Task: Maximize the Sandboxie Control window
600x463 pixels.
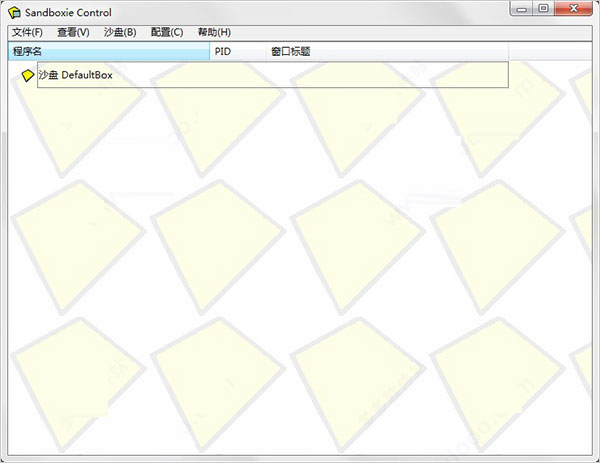Action: pyautogui.click(x=544, y=9)
